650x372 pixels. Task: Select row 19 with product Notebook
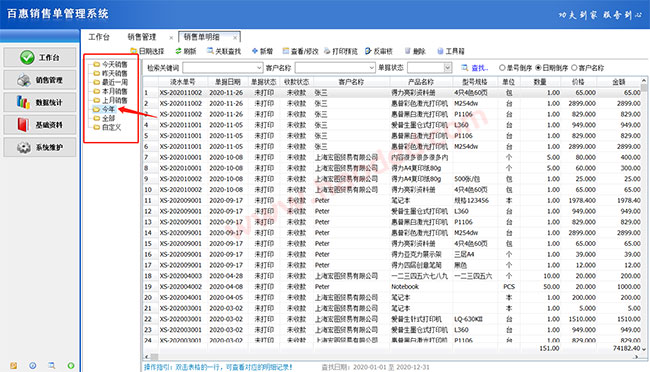pyautogui.click(x=392, y=287)
